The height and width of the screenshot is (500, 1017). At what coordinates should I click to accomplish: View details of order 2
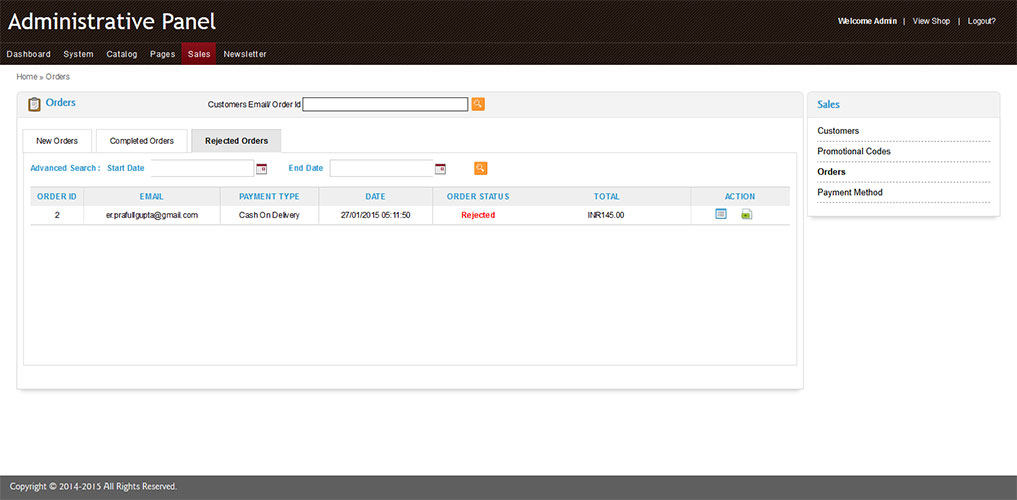tap(721, 214)
